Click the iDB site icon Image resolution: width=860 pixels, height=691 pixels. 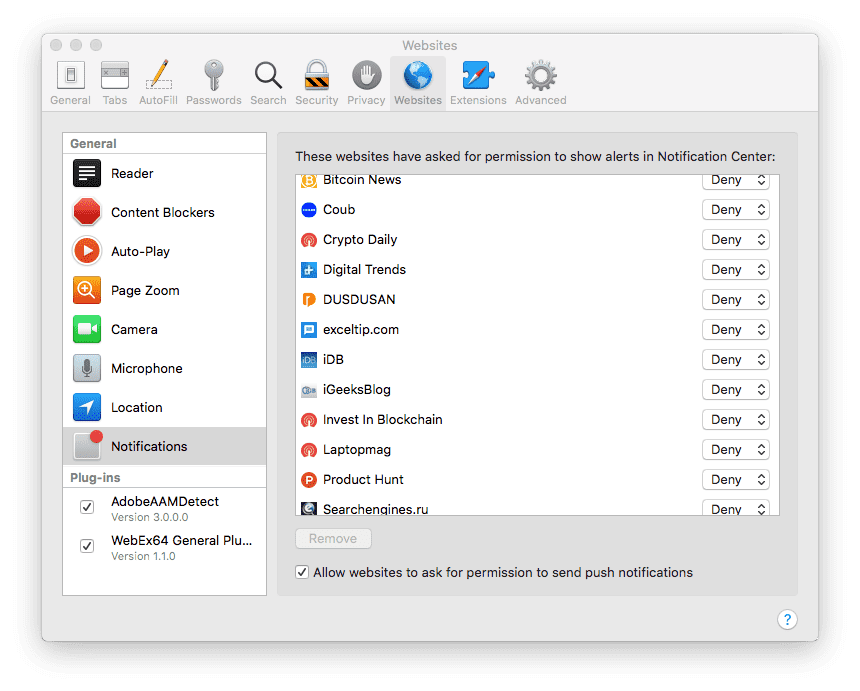point(309,360)
